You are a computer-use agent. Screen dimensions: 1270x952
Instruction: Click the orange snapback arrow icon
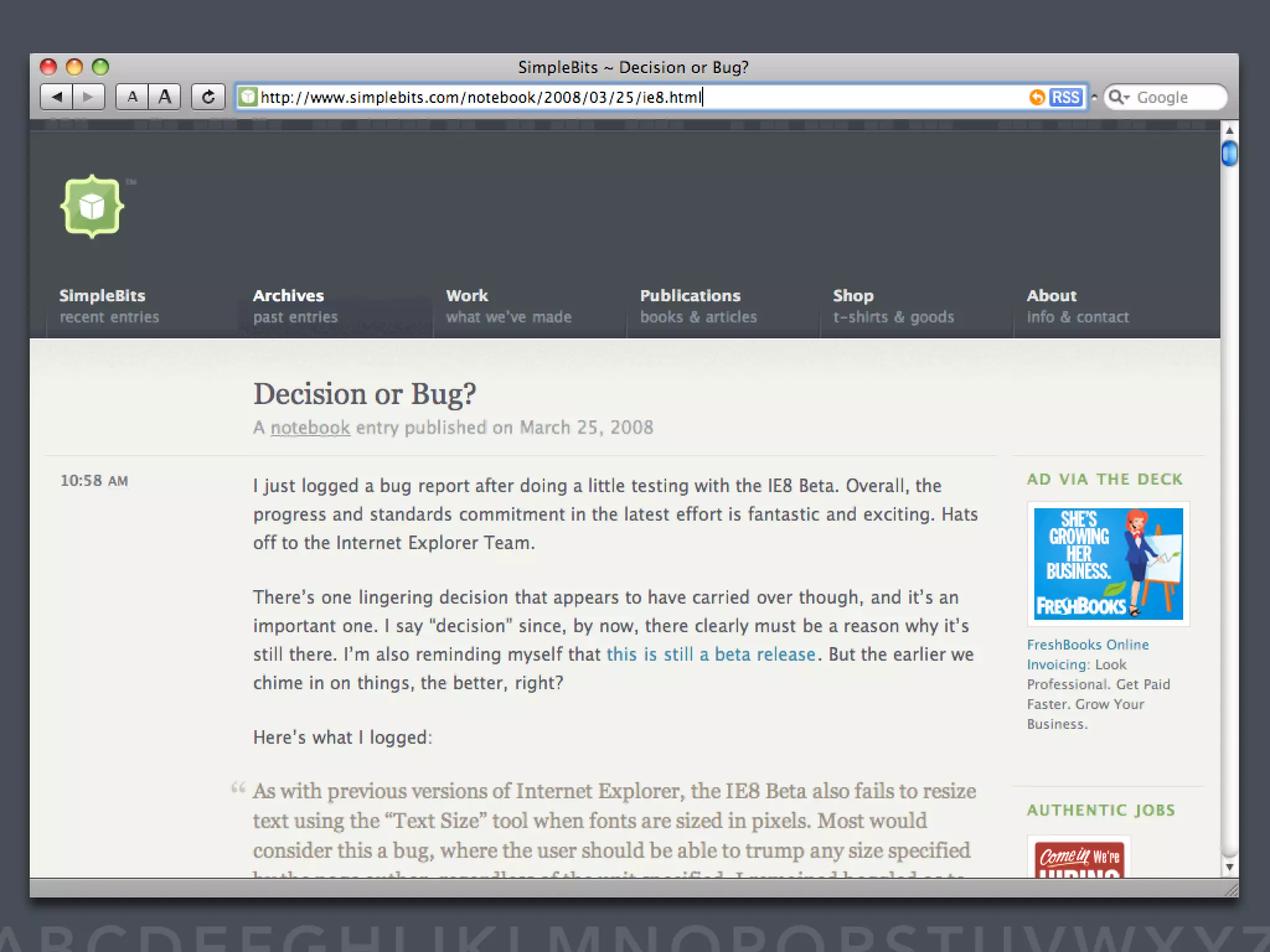(x=1036, y=97)
